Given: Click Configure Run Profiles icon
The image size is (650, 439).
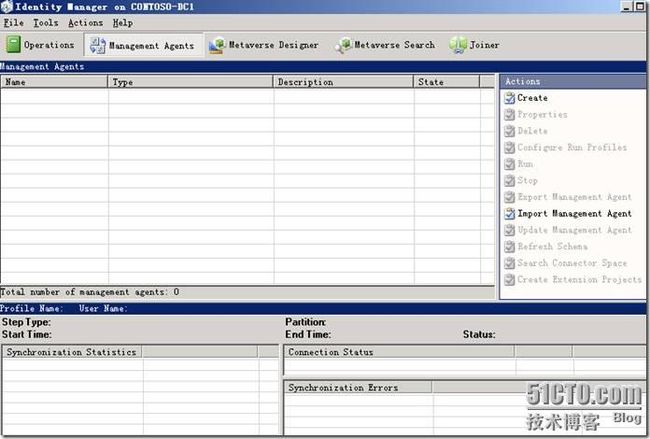Looking at the screenshot, I should pyautogui.click(x=509, y=148).
